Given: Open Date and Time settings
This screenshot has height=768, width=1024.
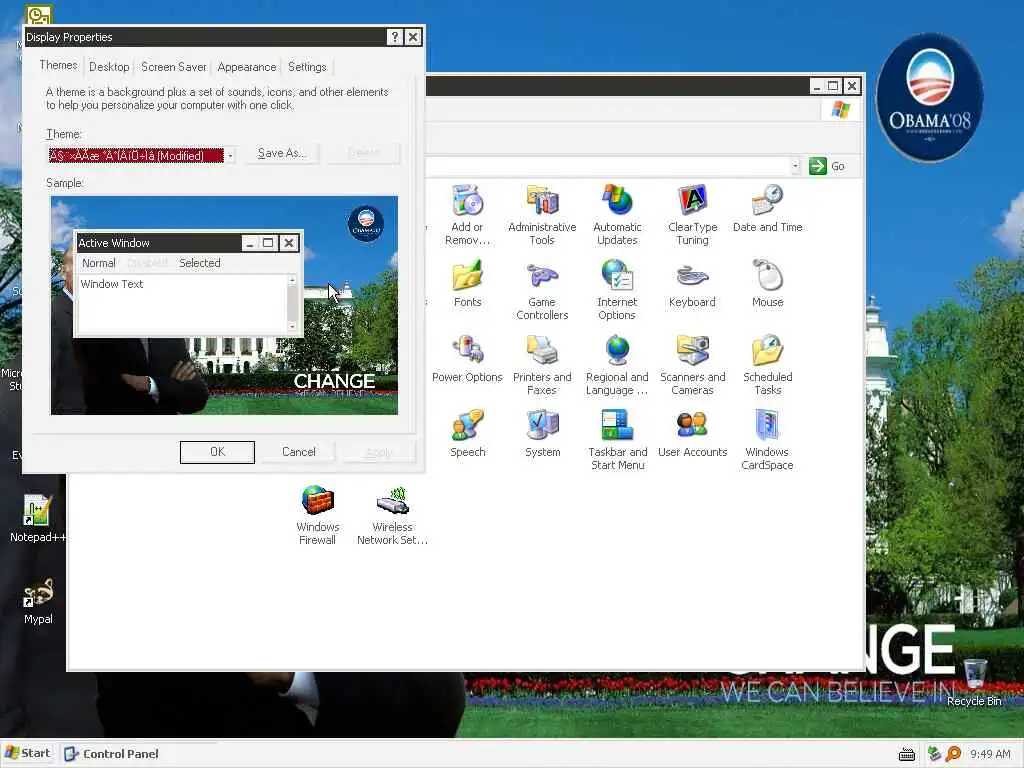Looking at the screenshot, I should tap(767, 209).
